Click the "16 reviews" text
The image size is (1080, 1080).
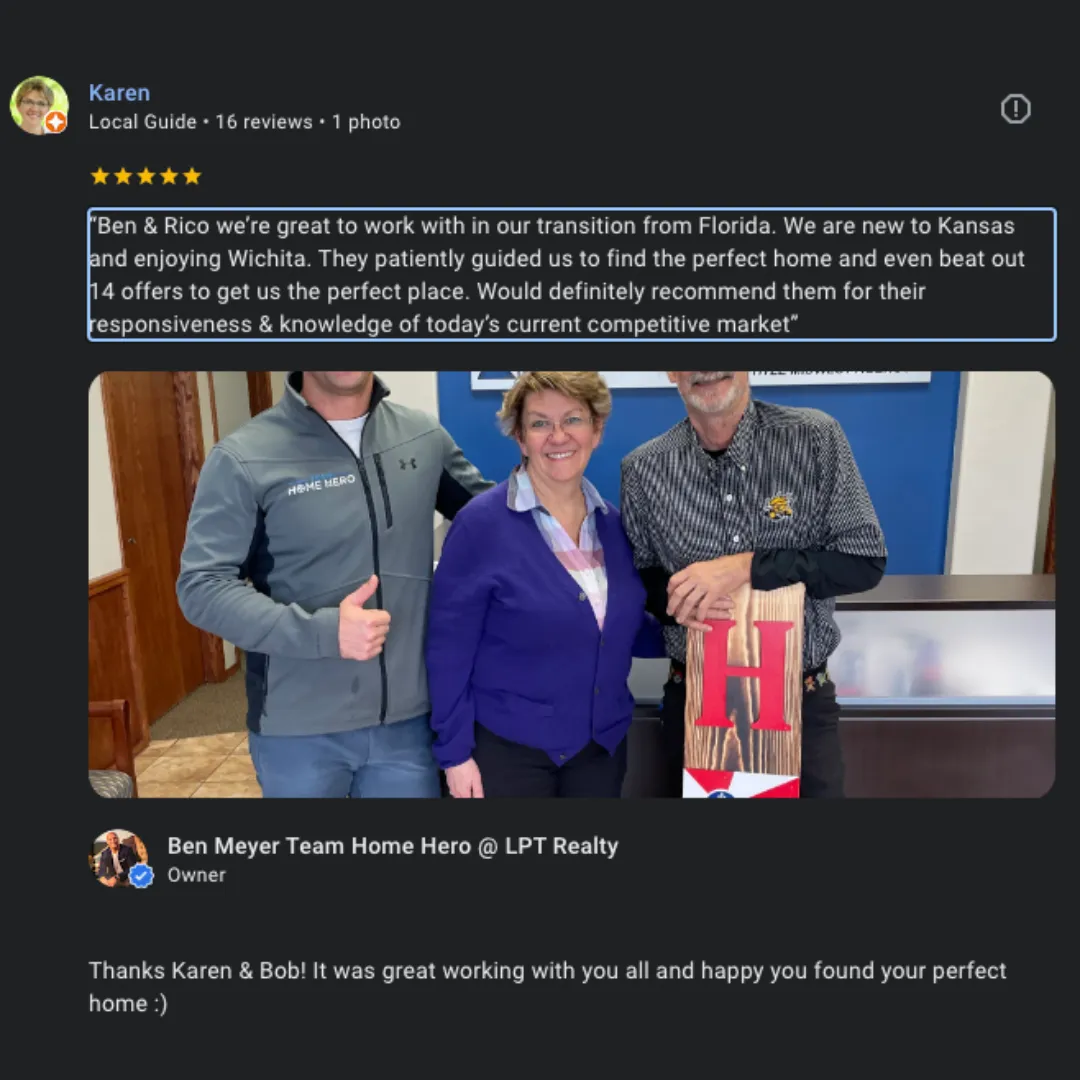264,122
